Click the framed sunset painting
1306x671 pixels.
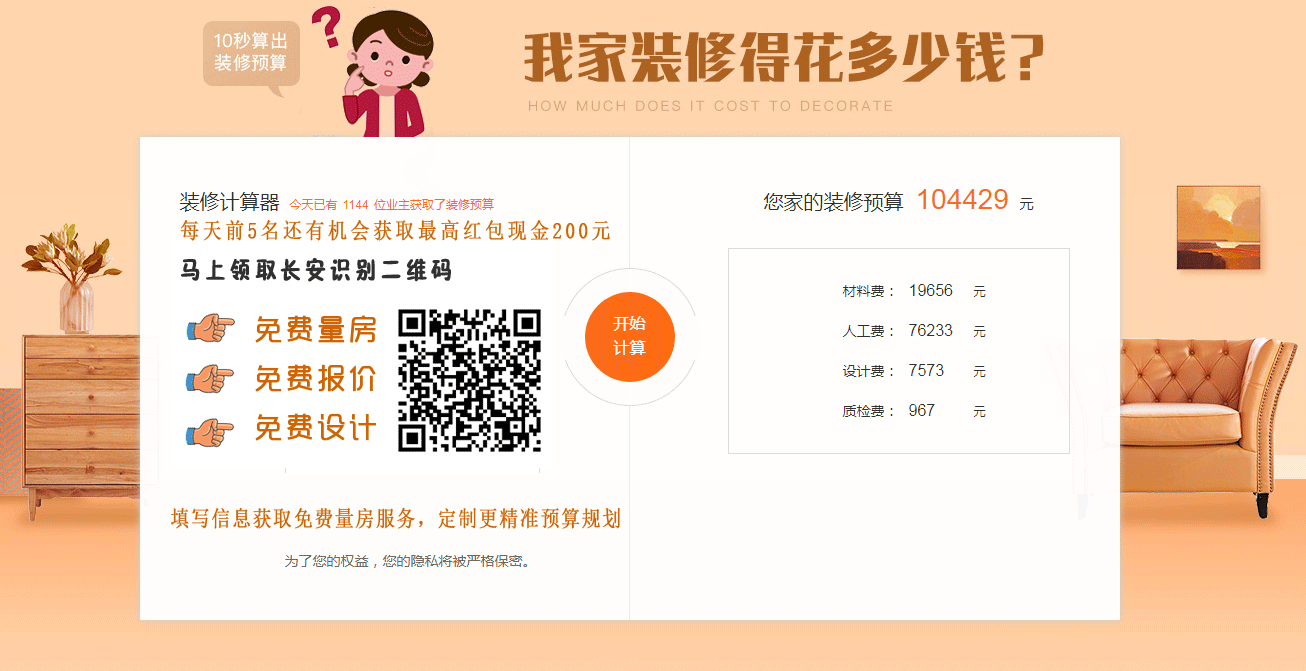(1218, 227)
